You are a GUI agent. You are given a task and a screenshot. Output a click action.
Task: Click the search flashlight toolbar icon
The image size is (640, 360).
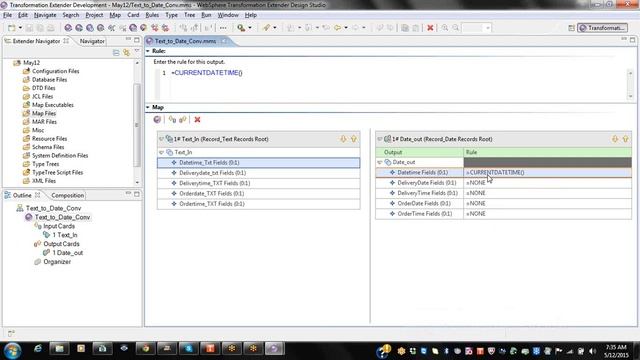241,28
